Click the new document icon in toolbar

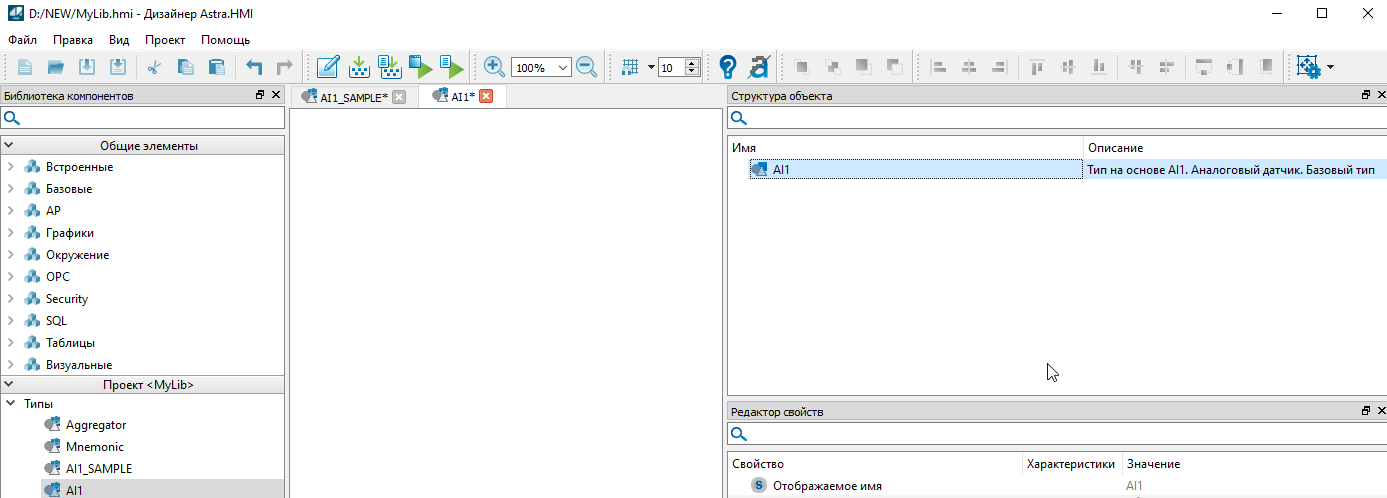[x=25, y=67]
